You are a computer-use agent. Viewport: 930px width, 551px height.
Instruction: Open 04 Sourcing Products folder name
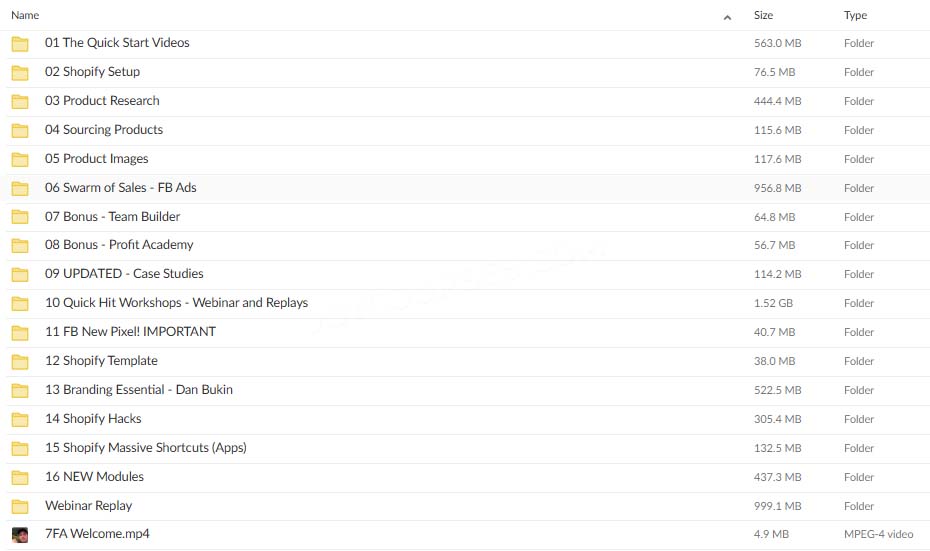[104, 130]
